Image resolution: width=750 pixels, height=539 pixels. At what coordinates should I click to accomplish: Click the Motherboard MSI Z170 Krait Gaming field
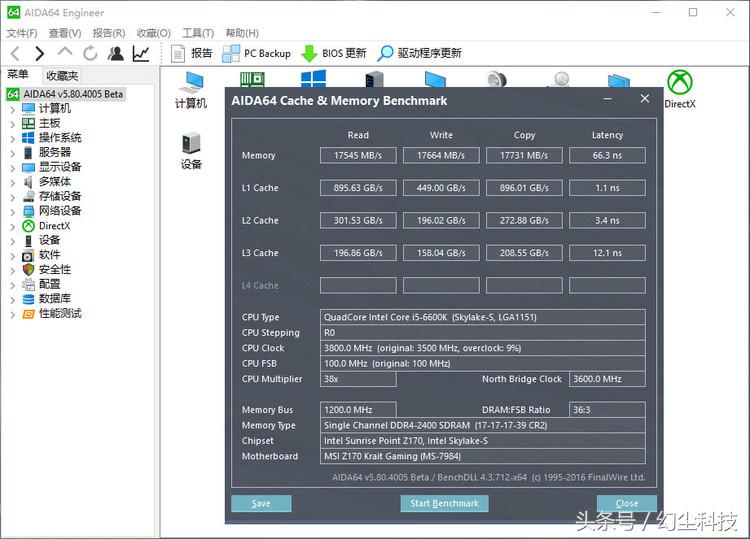[483, 456]
